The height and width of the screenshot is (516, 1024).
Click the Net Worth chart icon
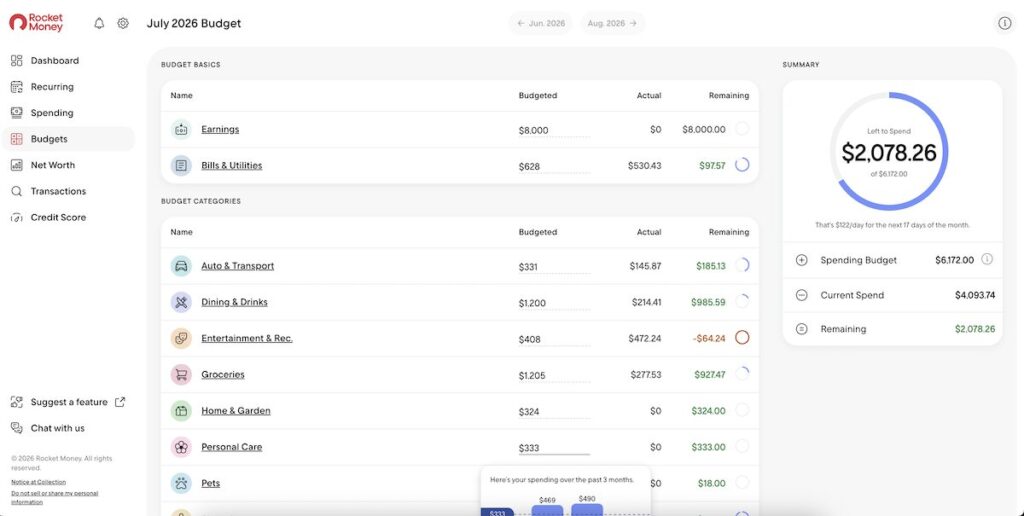point(17,165)
